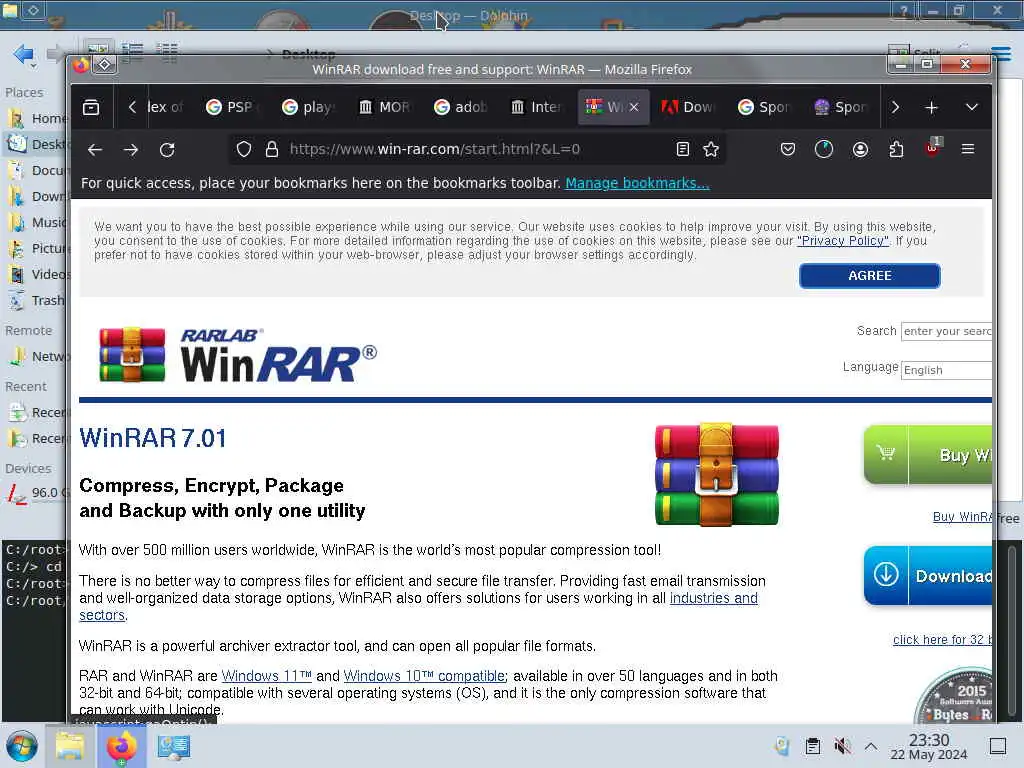Click the AGREE cookies button
Viewport: 1024px width, 768px height.
coord(870,276)
